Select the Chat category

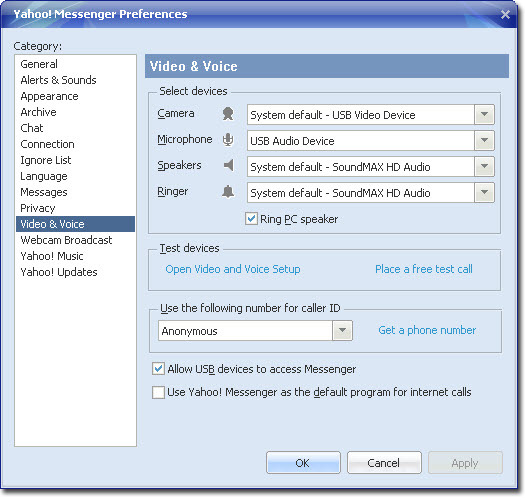point(75,128)
